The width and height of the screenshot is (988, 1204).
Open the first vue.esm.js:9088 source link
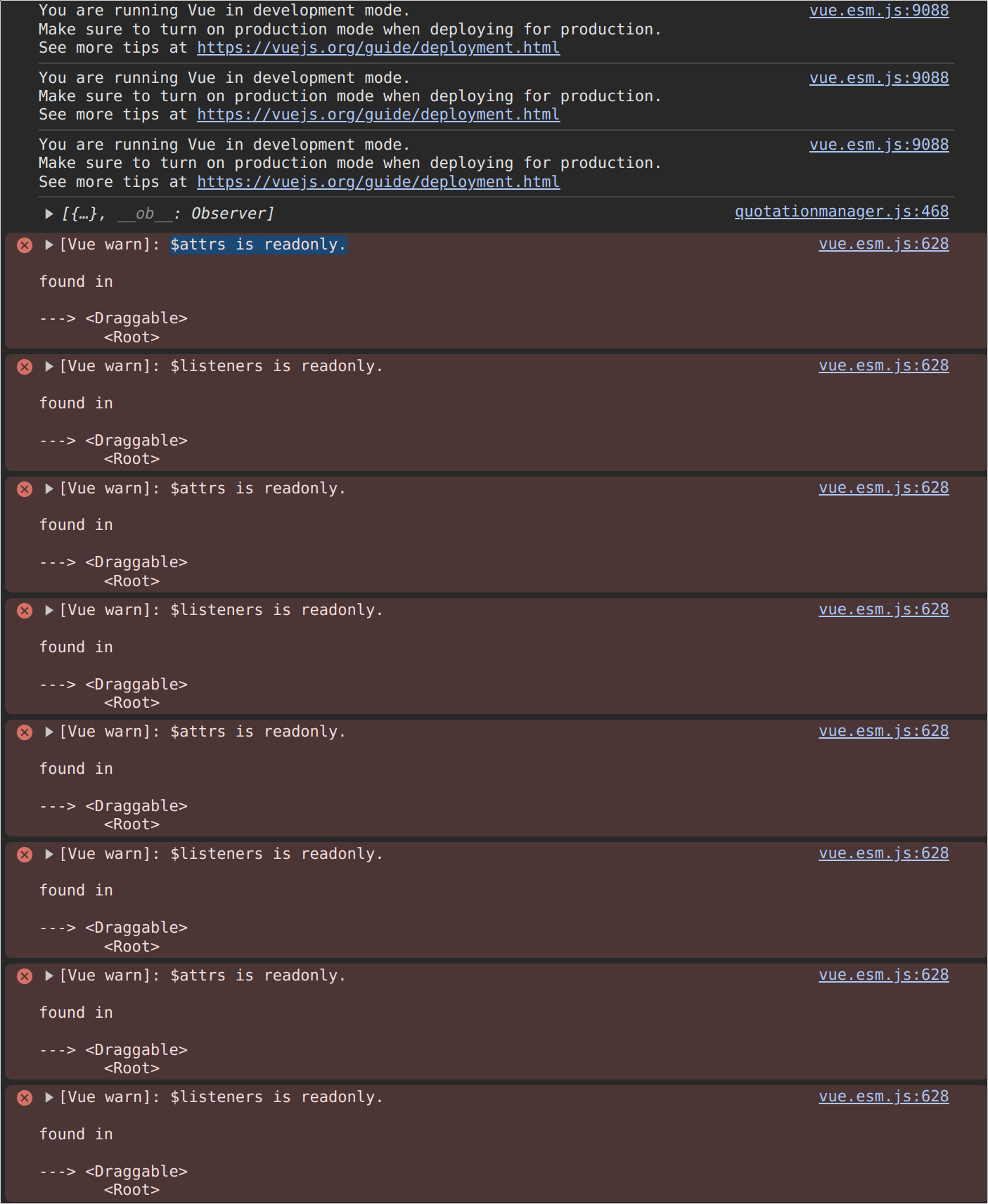pos(879,11)
